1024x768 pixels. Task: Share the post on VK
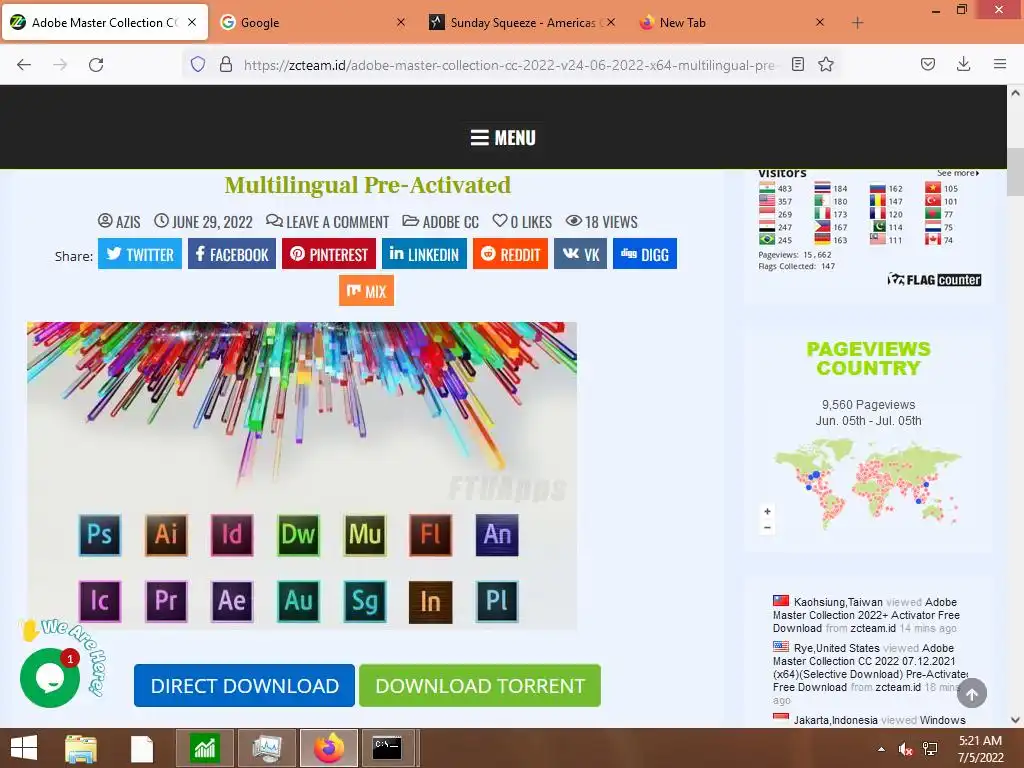pyautogui.click(x=581, y=254)
